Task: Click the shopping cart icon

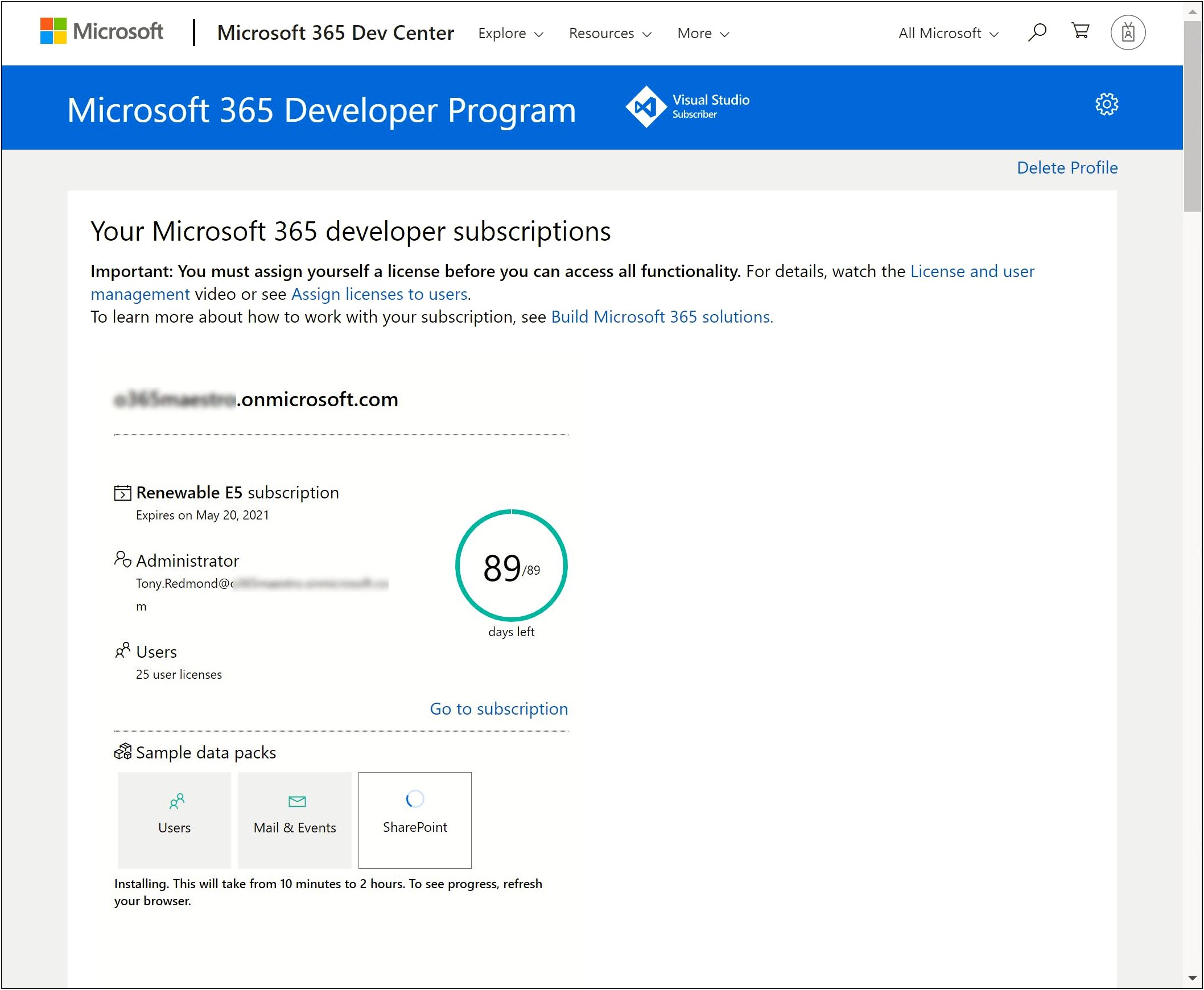Action: (x=1080, y=32)
